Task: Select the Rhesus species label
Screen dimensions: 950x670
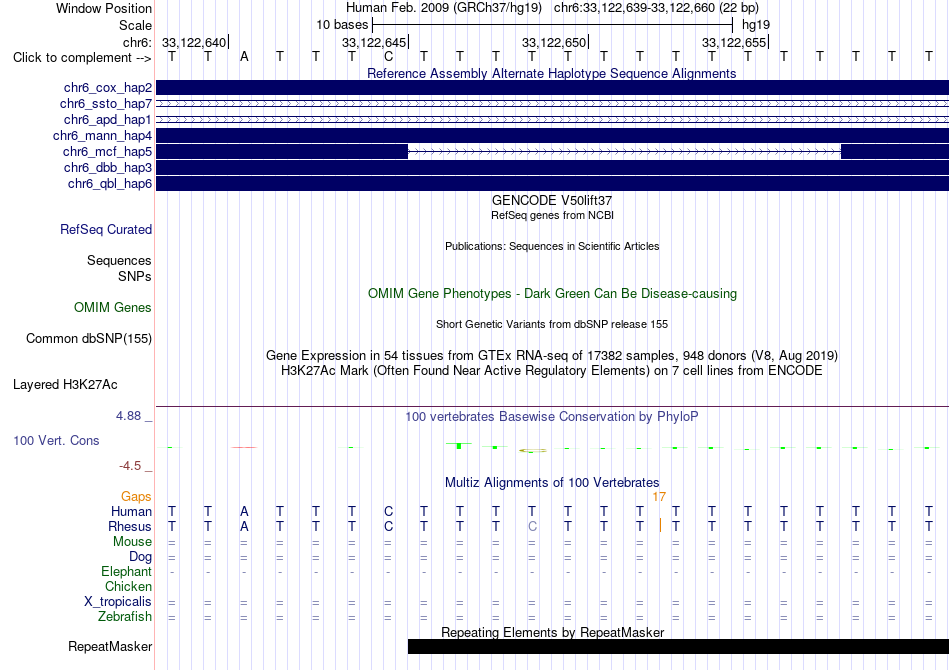Action: tap(130, 526)
